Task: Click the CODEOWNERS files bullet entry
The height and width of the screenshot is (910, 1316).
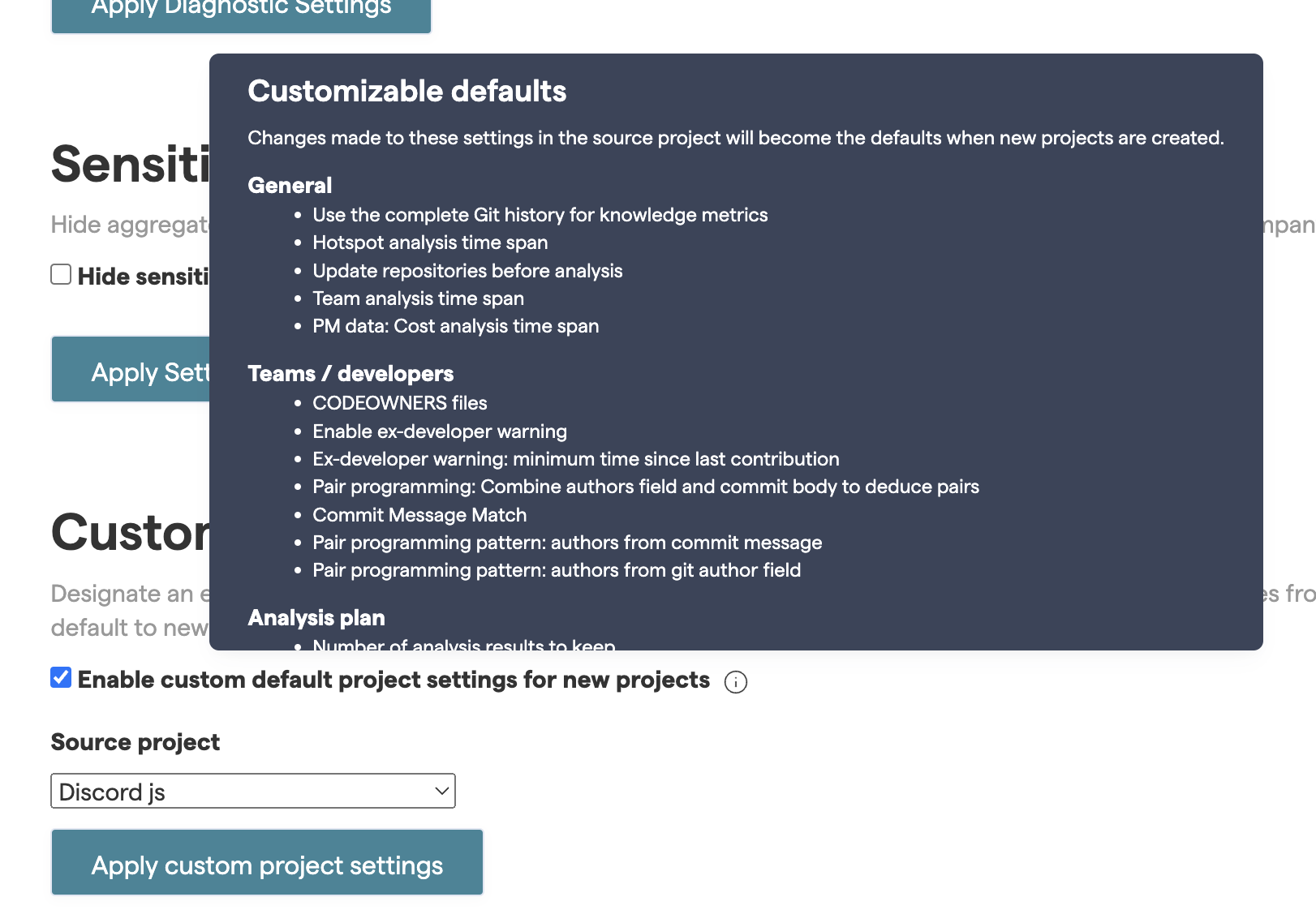Action: pos(400,403)
